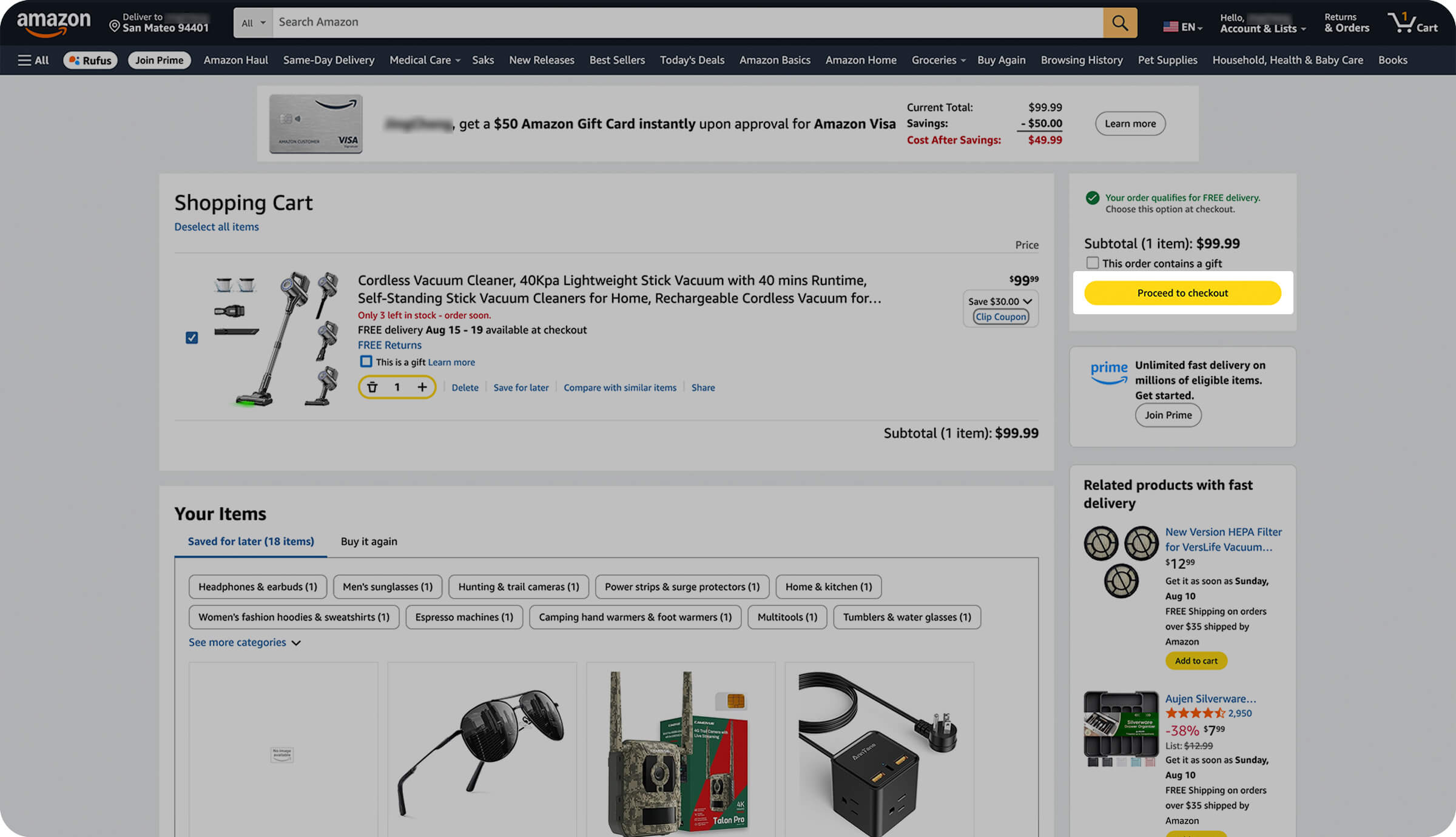Open the Cart icon
This screenshot has height=837, width=1456.
pos(1413,23)
